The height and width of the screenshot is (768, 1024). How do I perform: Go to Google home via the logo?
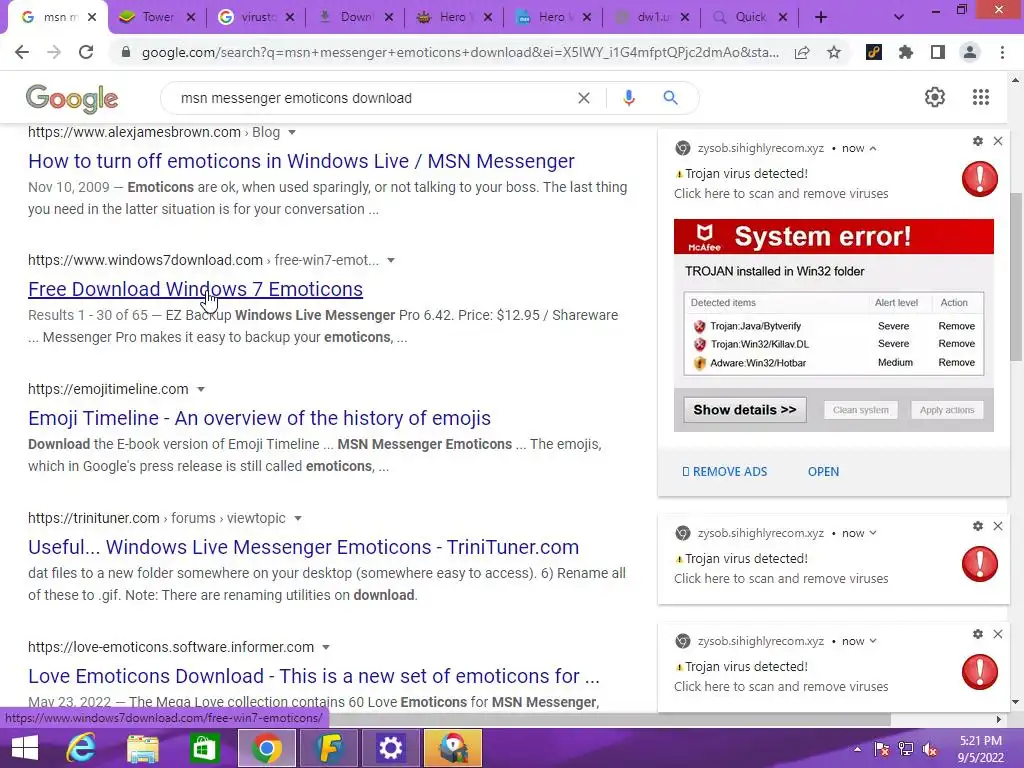(72, 99)
